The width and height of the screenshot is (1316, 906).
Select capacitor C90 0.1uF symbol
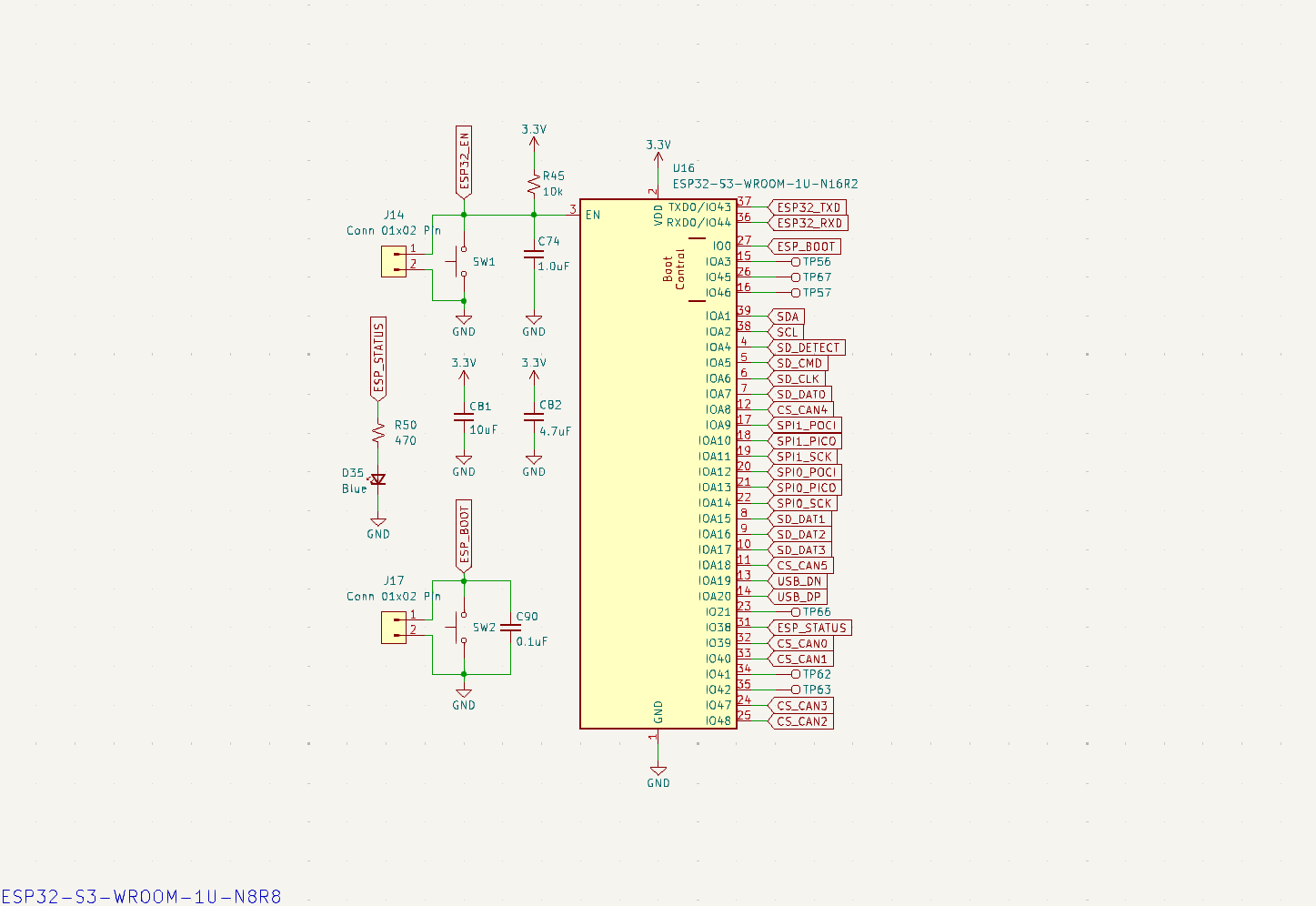point(510,628)
